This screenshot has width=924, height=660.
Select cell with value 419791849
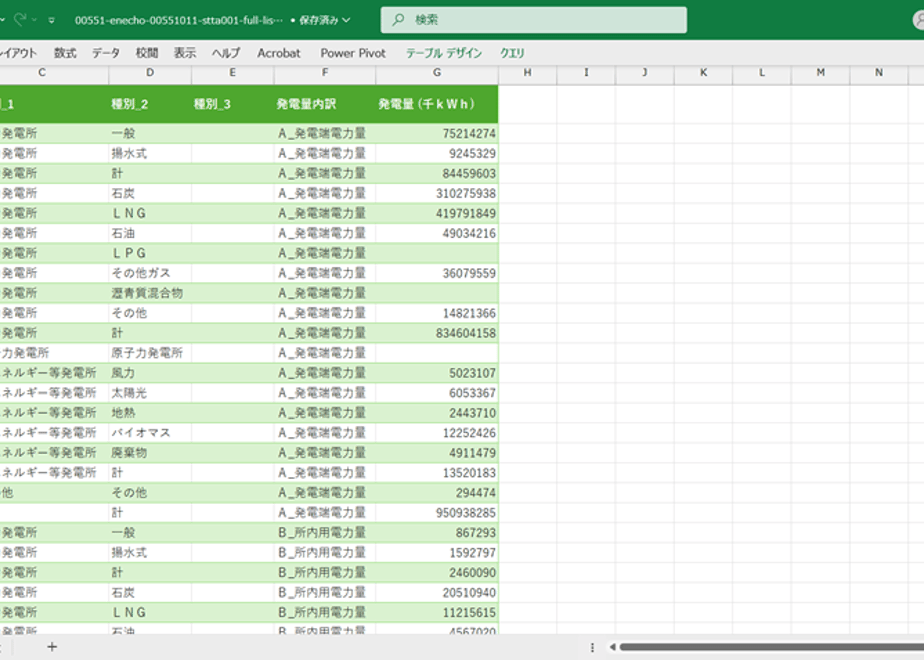pyautogui.click(x=437, y=213)
